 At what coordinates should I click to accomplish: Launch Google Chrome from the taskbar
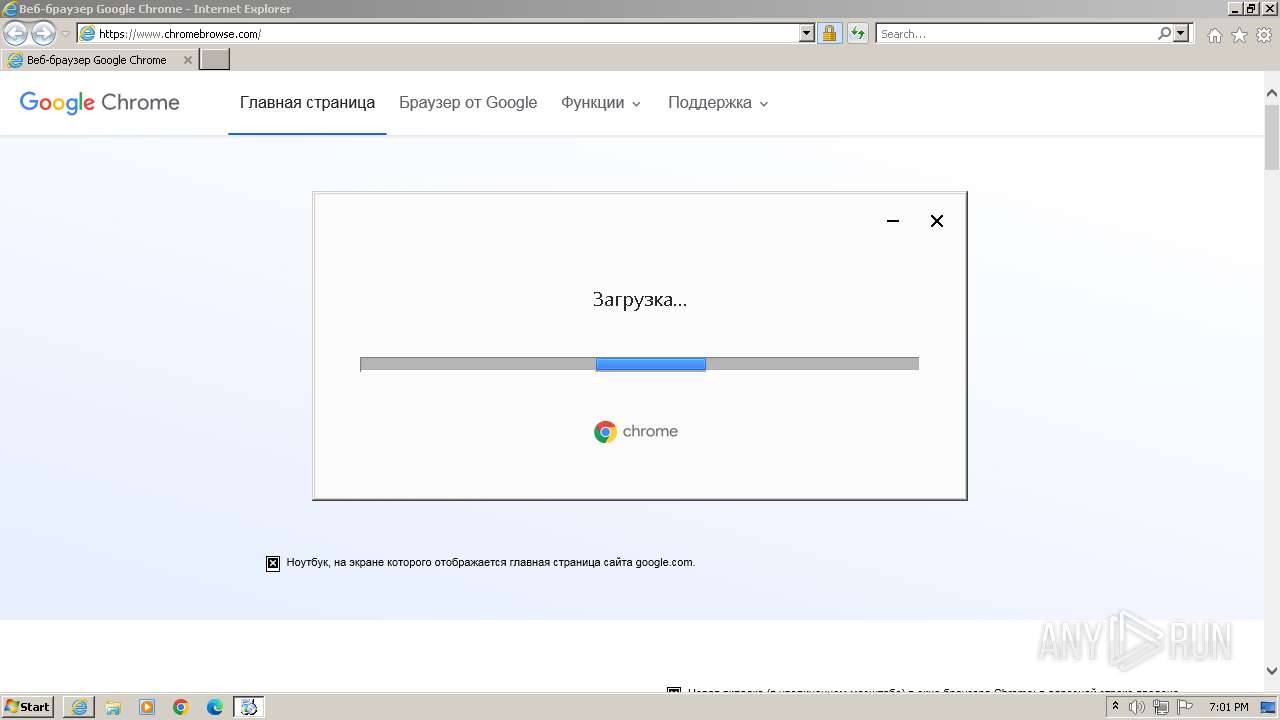[x=181, y=707]
